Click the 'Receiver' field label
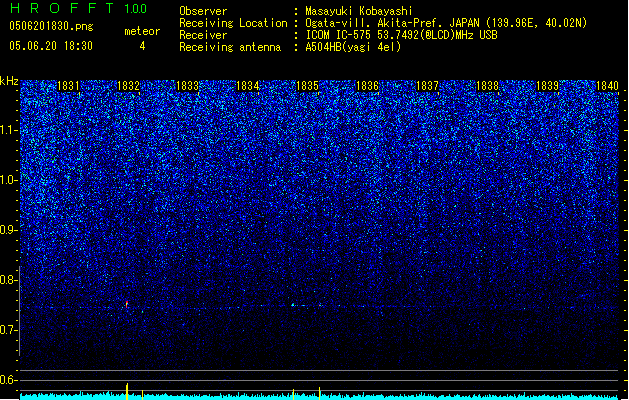Screen dimensions: 629x400 click(x=203, y=35)
